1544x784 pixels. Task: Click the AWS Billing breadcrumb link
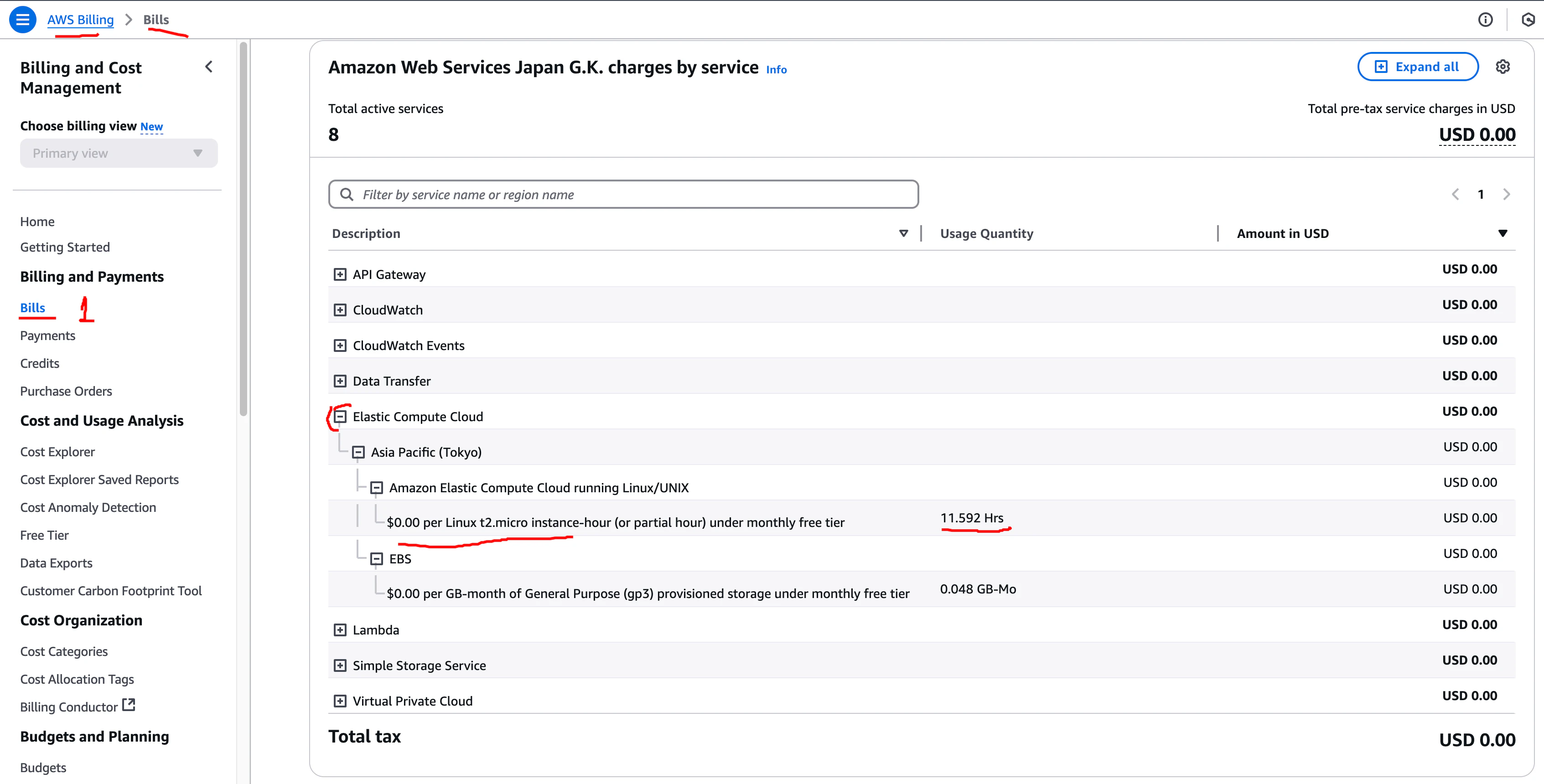click(x=80, y=20)
